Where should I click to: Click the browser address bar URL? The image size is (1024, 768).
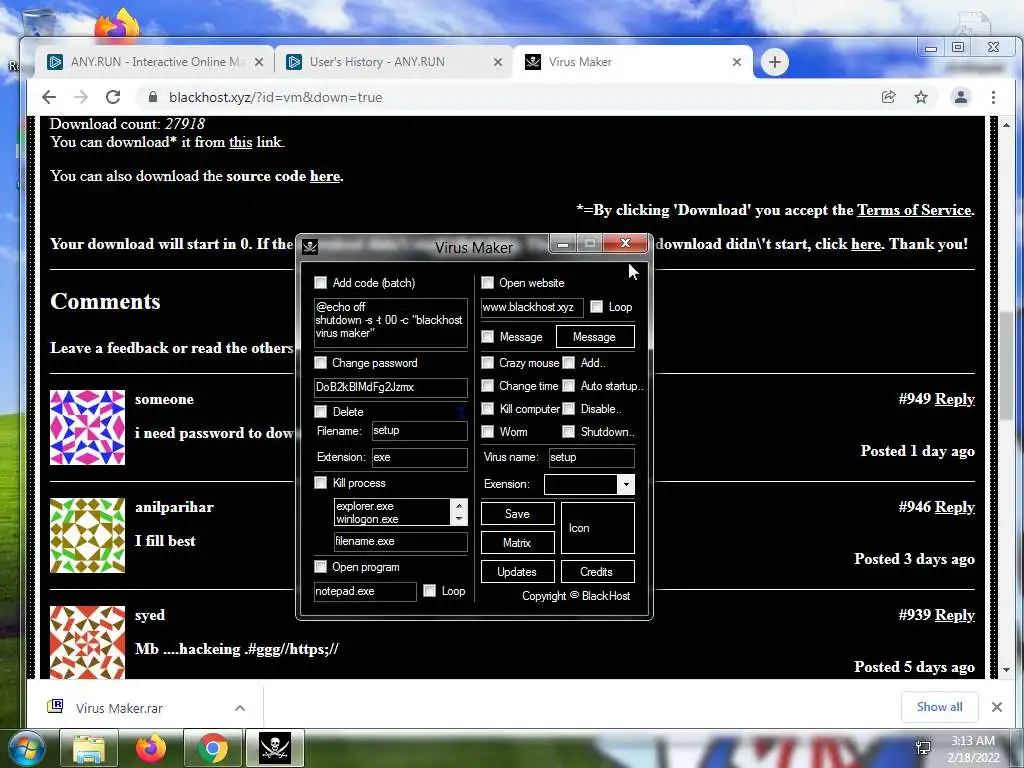click(276, 97)
